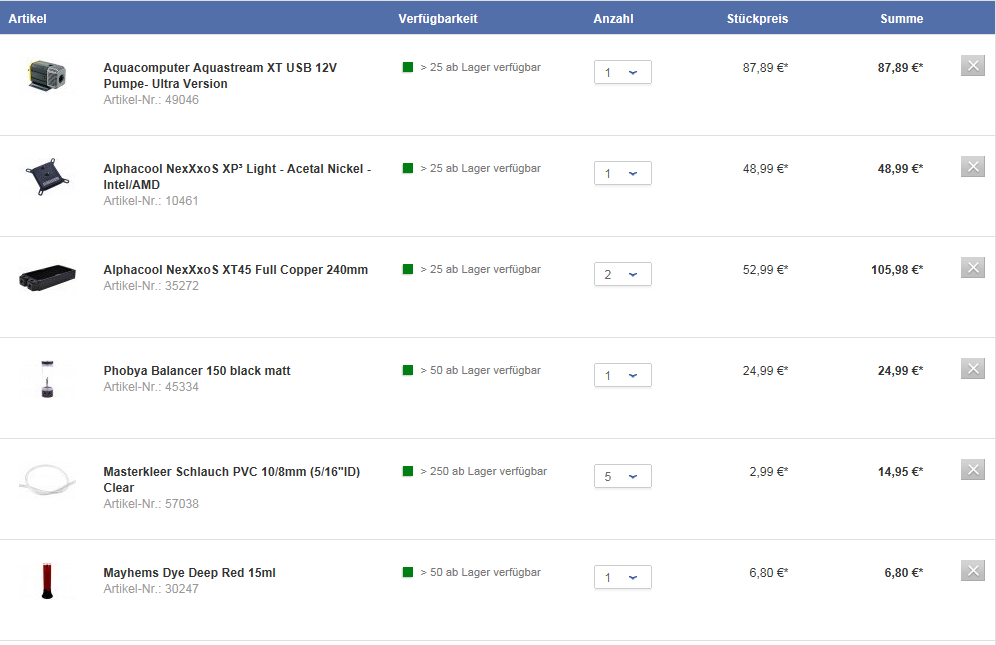The width and height of the screenshot is (996, 645).
Task: Open the Mayhems red dye bottle image
Action: (x=47, y=581)
